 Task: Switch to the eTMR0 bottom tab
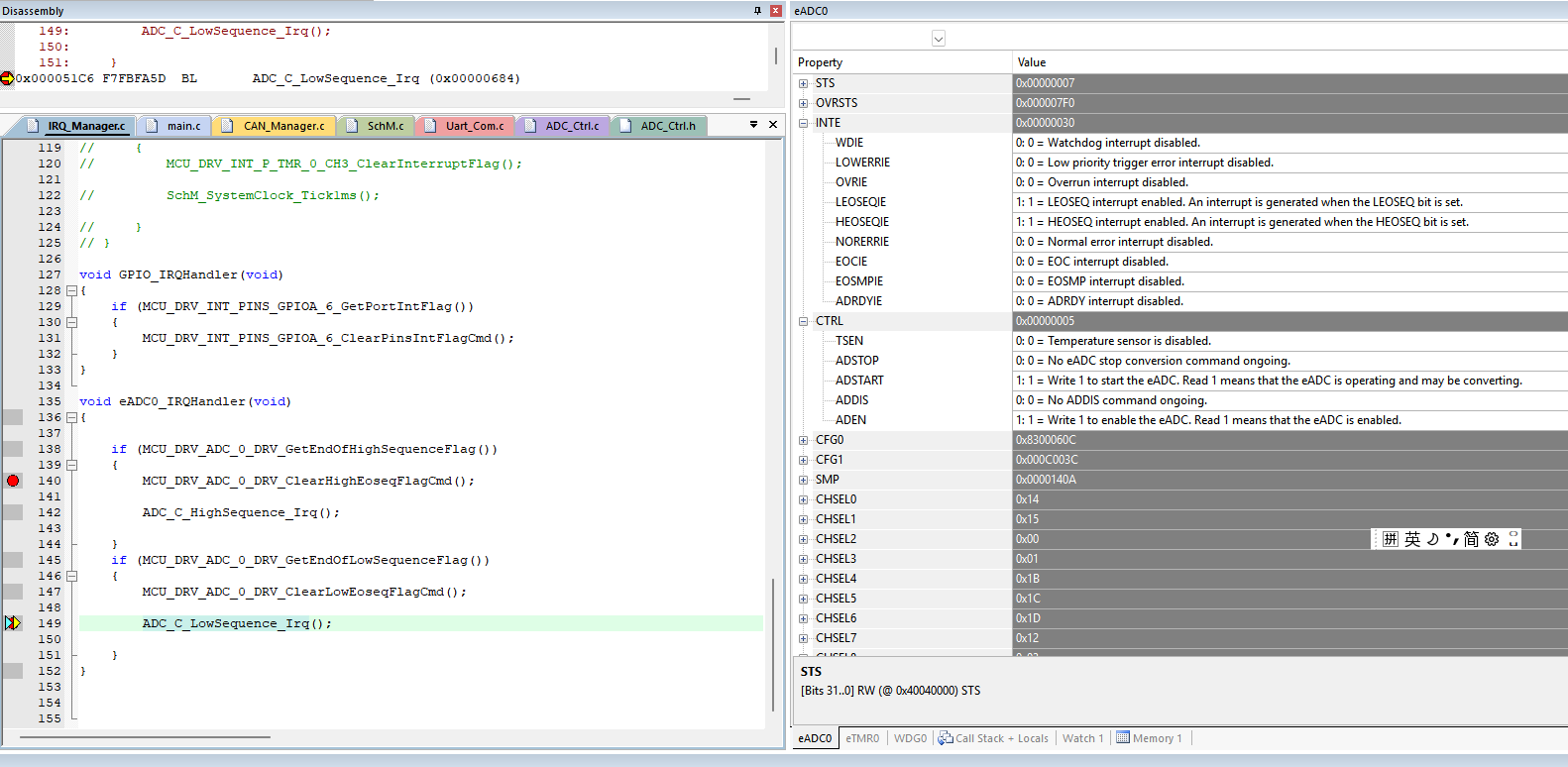click(862, 738)
